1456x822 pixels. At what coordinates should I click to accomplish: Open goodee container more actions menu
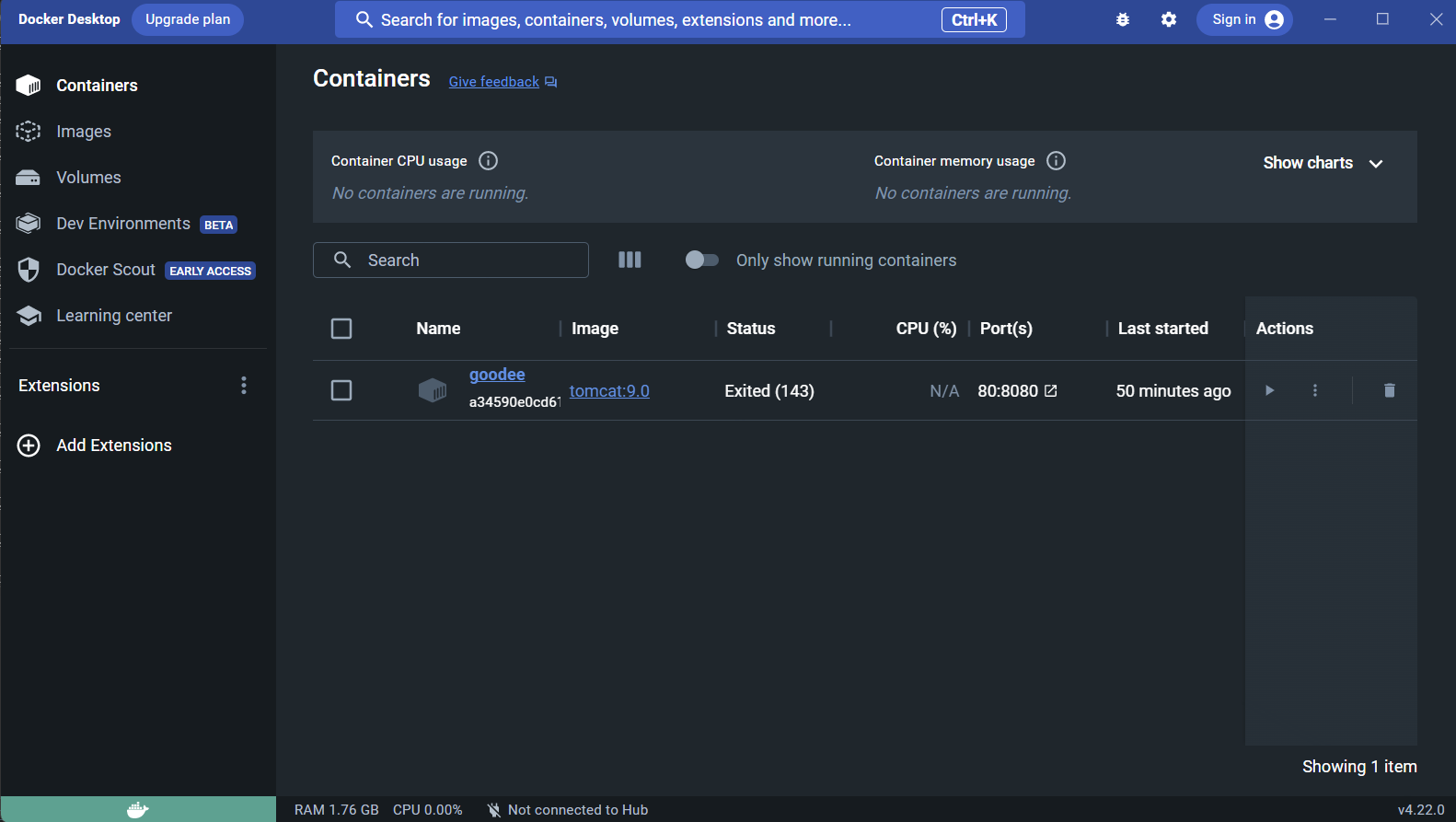(1315, 390)
